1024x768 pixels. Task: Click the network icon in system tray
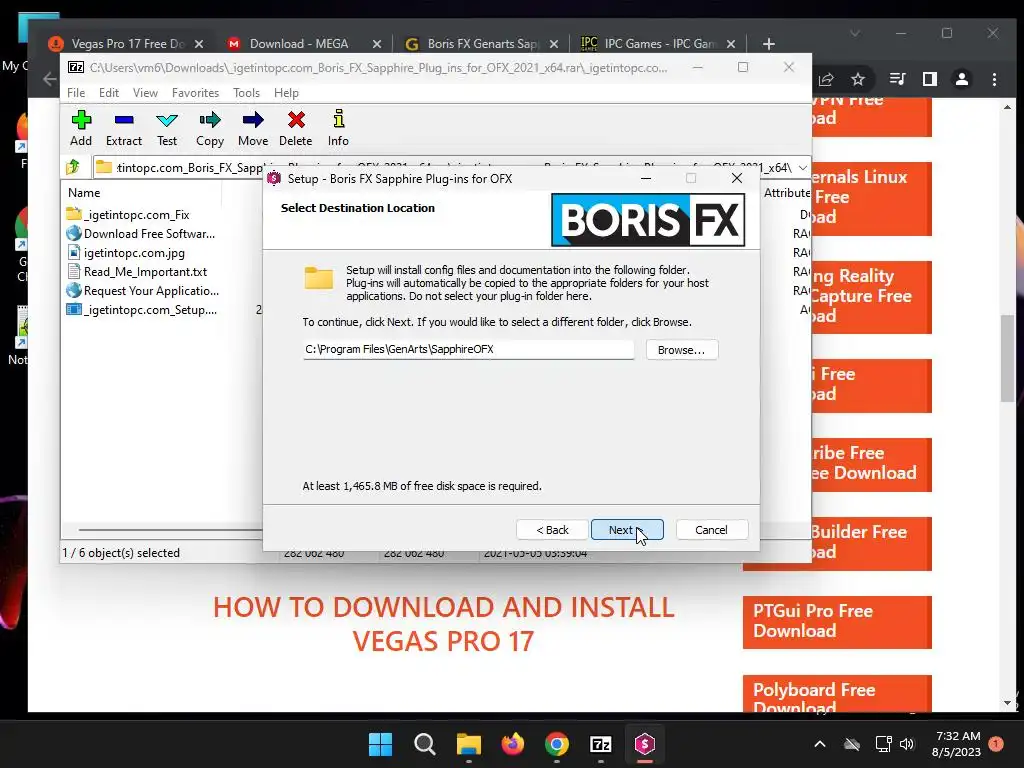click(884, 744)
